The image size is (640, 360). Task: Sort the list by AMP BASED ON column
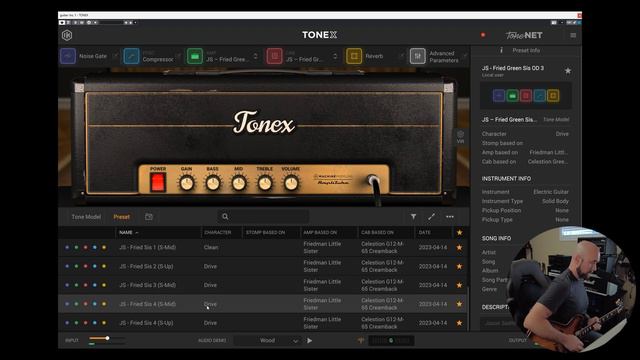(320, 232)
